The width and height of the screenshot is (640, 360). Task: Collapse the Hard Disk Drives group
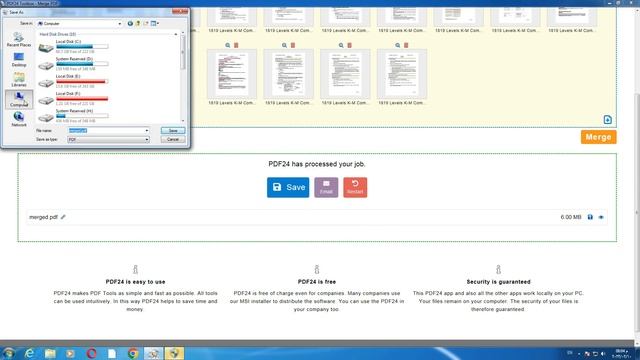[x=176, y=34]
